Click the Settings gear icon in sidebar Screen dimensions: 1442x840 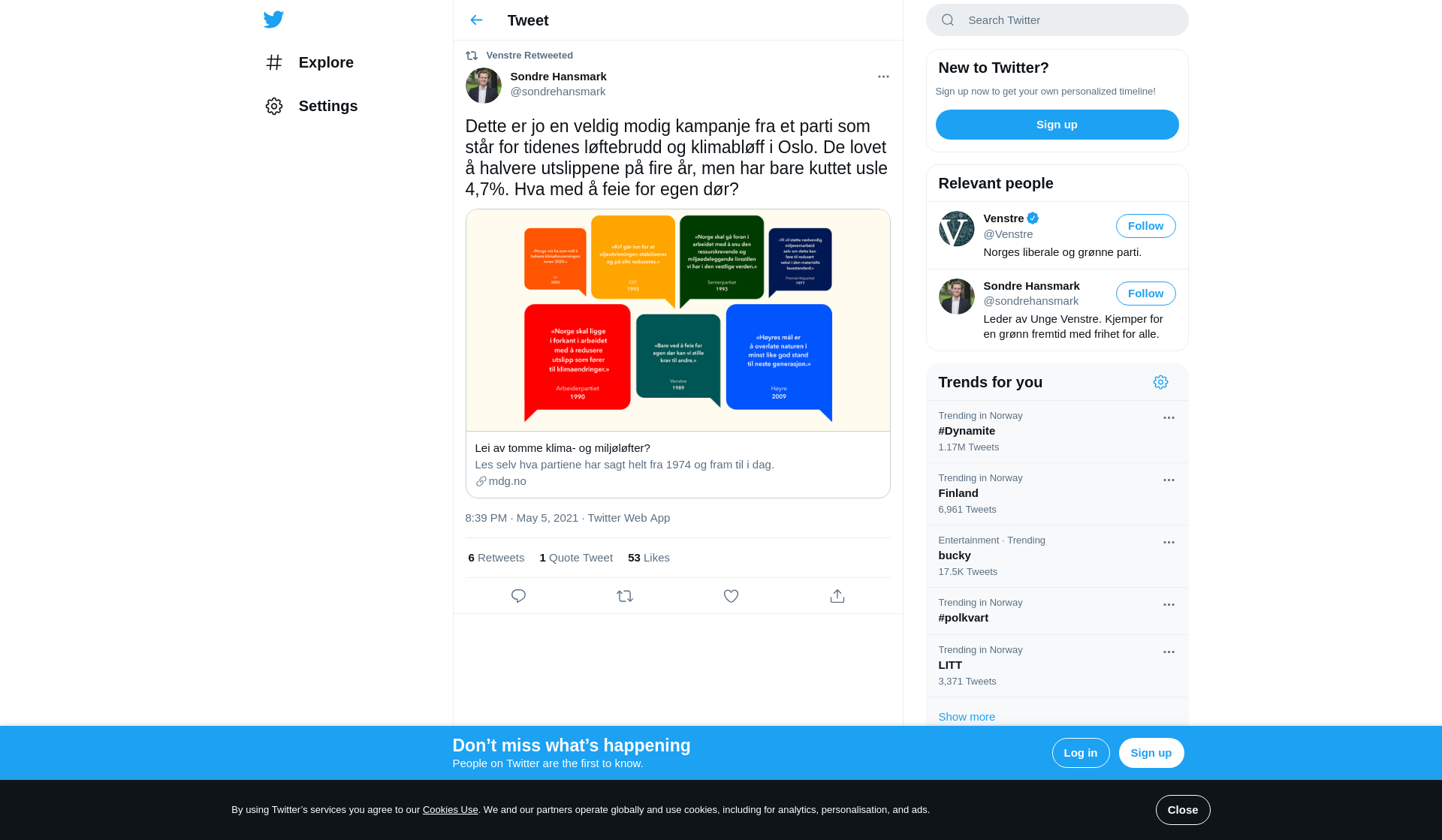(274, 106)
